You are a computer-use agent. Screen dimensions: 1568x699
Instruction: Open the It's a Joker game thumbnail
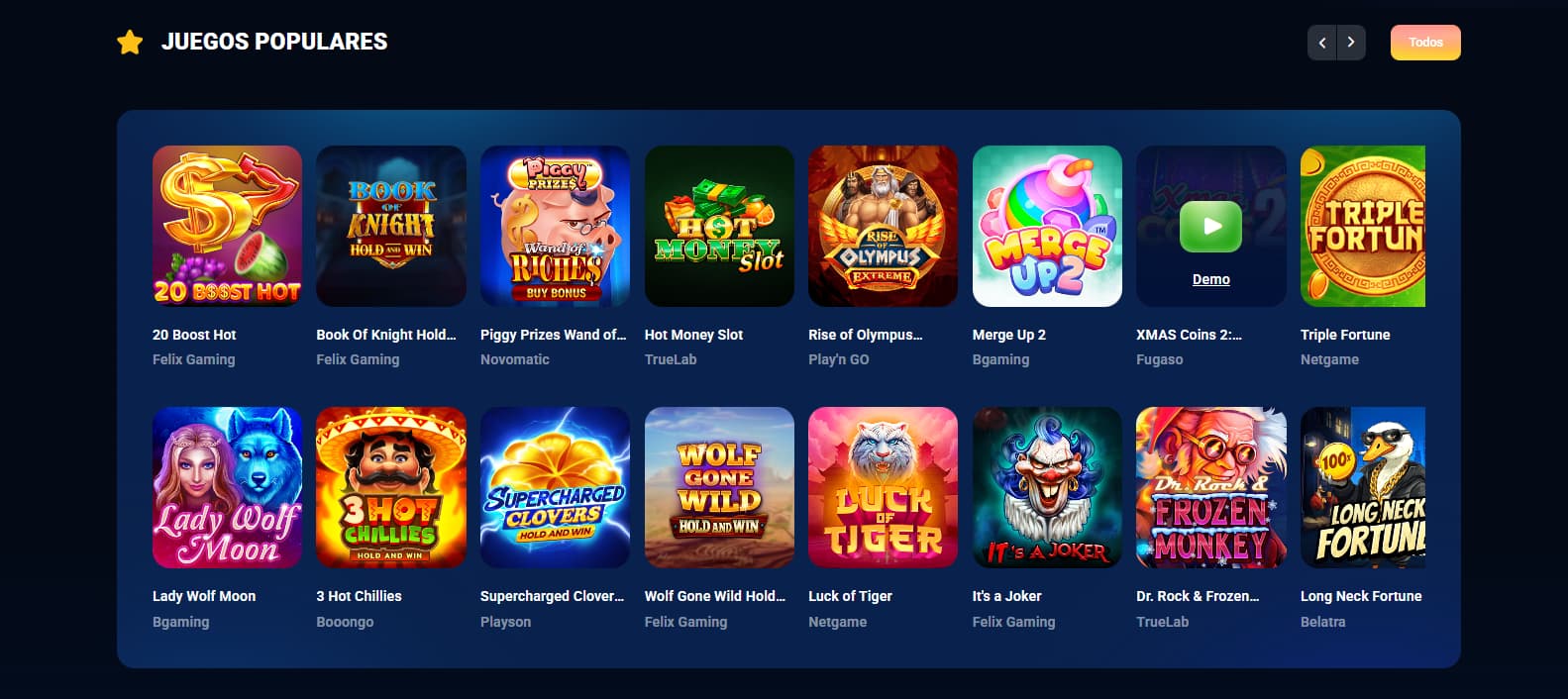(x=1047, y=487)
